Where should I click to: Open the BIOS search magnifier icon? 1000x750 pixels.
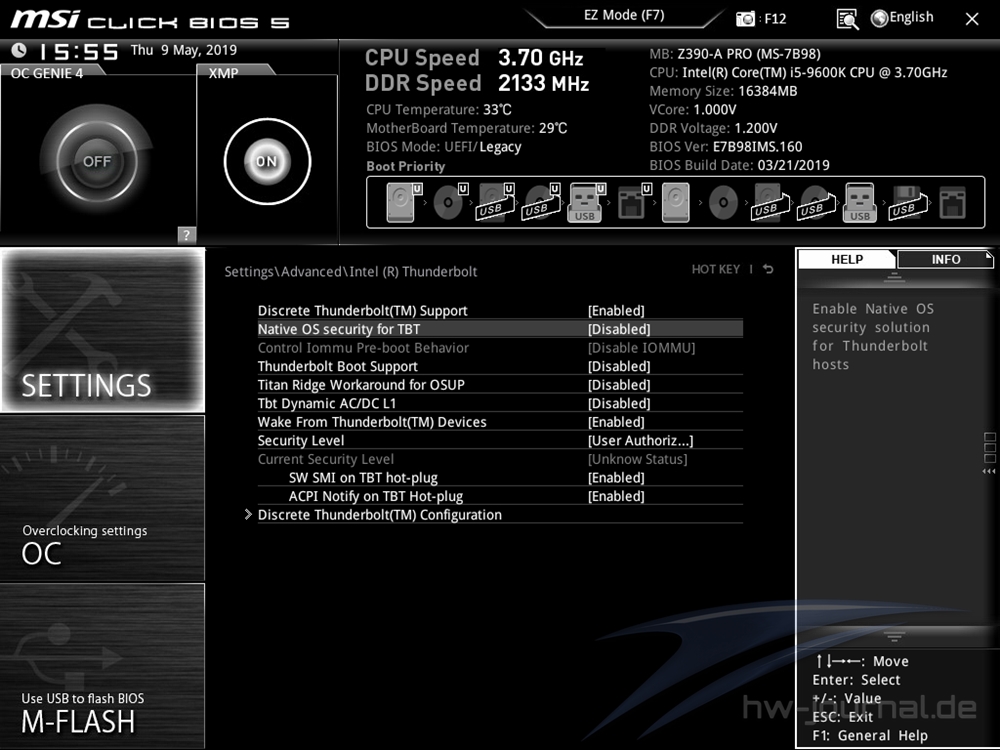click(x=847, y=19)
